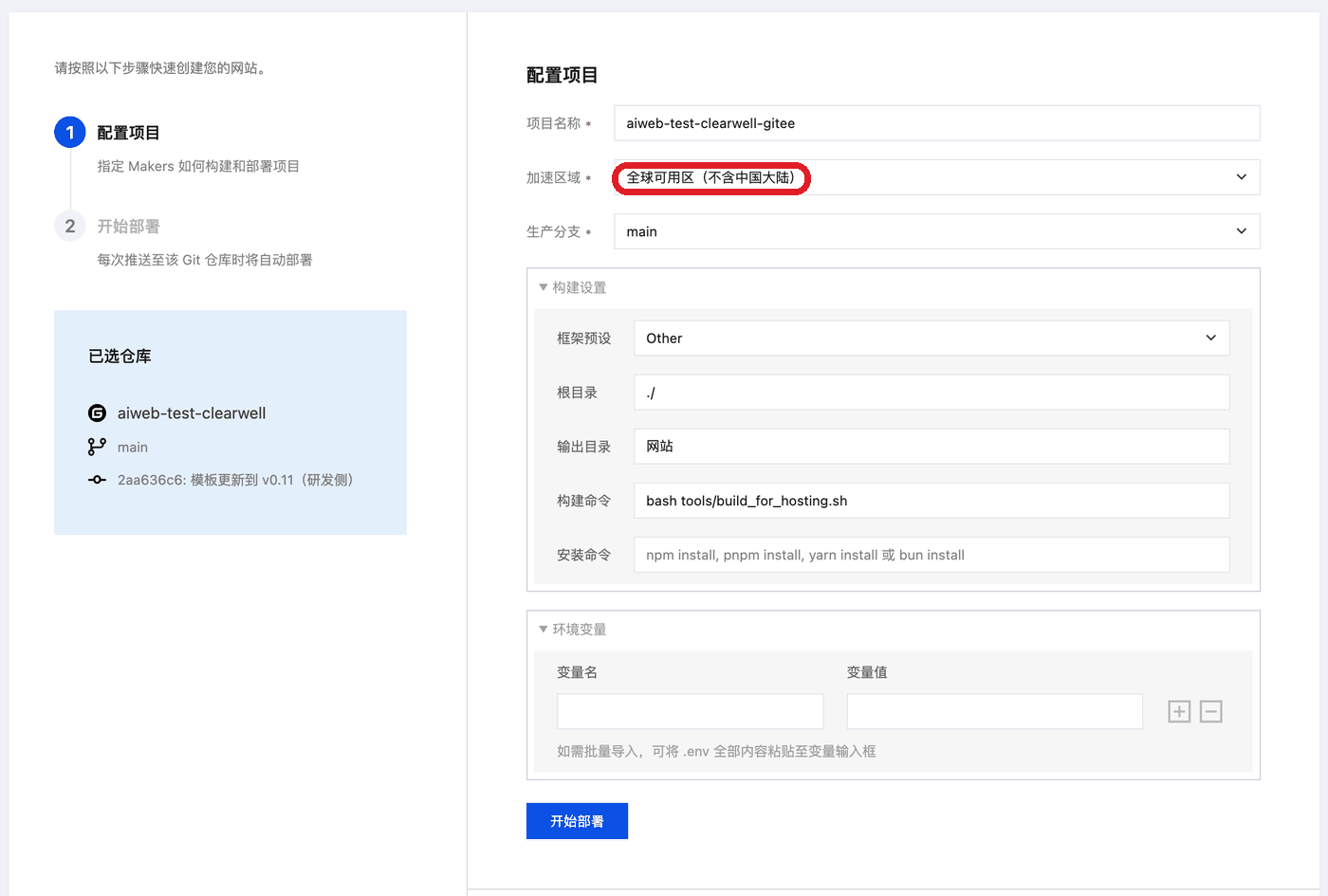Click the 每次推送至该 Git 仓库时将自动部署 text
1328x896 pixels.
(205, 260)
